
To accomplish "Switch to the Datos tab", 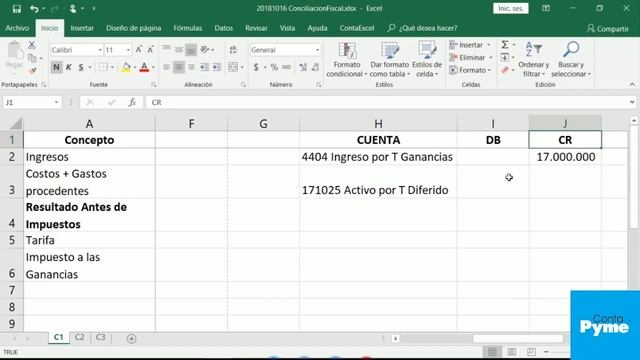I will tap(224, 28).
